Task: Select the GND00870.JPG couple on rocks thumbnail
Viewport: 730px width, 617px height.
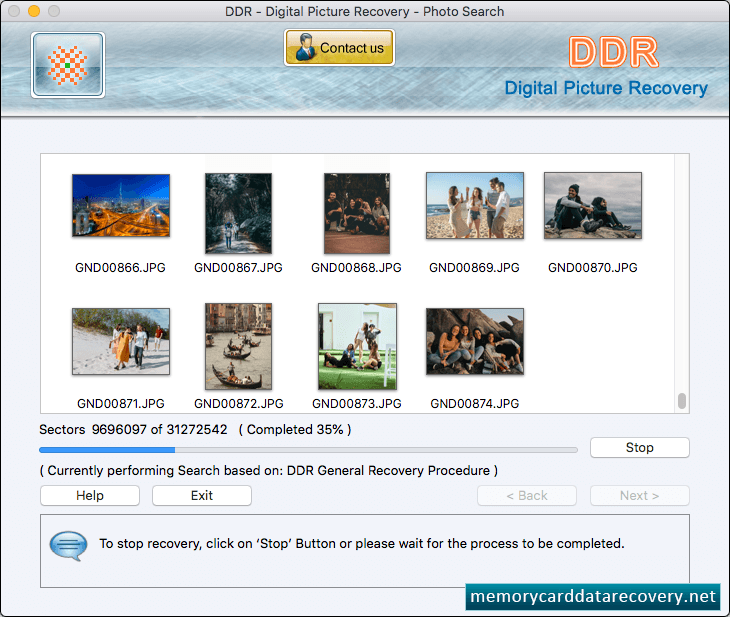Action: click(593, 205)
